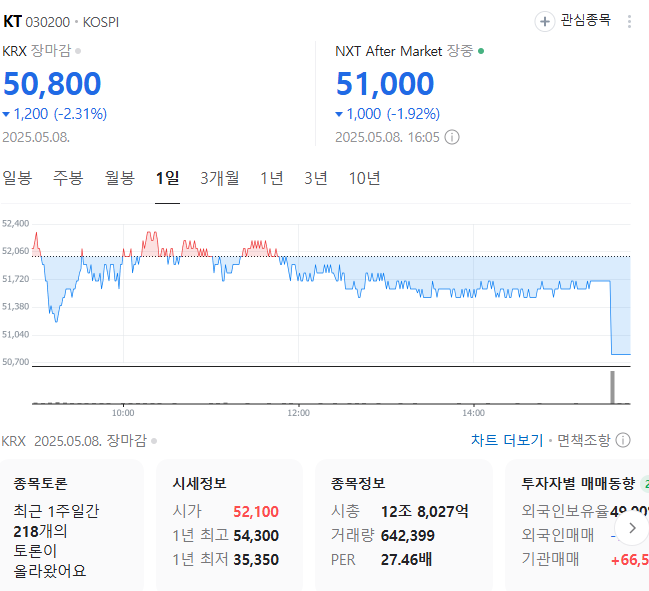The height and width of the screenshot is (591, 649).
Task: Open the three-dot more options menu
Action: [x=629, y=22]
